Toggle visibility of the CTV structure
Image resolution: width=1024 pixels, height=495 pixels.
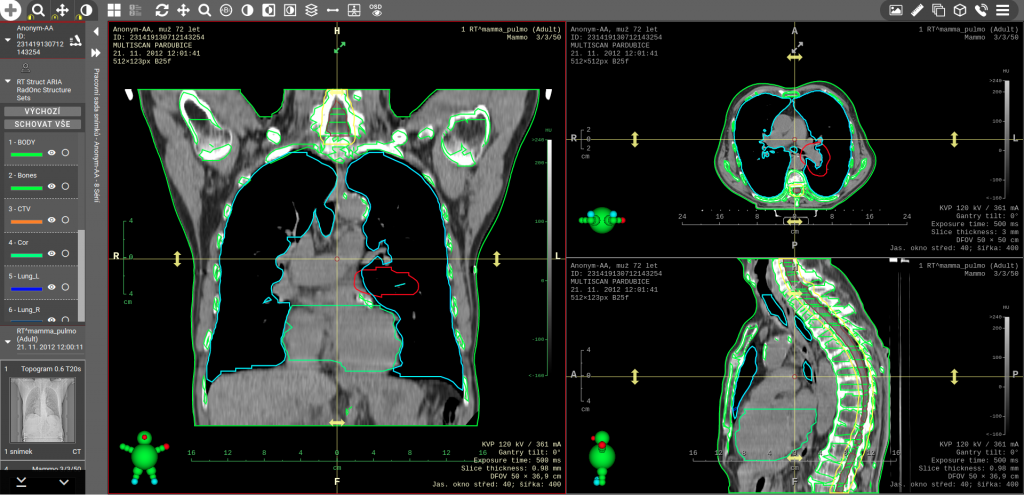pyautogui.click(x=51, y=219)
